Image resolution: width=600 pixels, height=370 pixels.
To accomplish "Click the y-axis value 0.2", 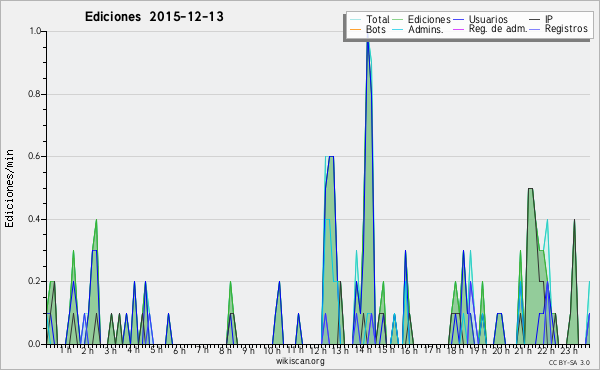I will click(x=35, y=281).
